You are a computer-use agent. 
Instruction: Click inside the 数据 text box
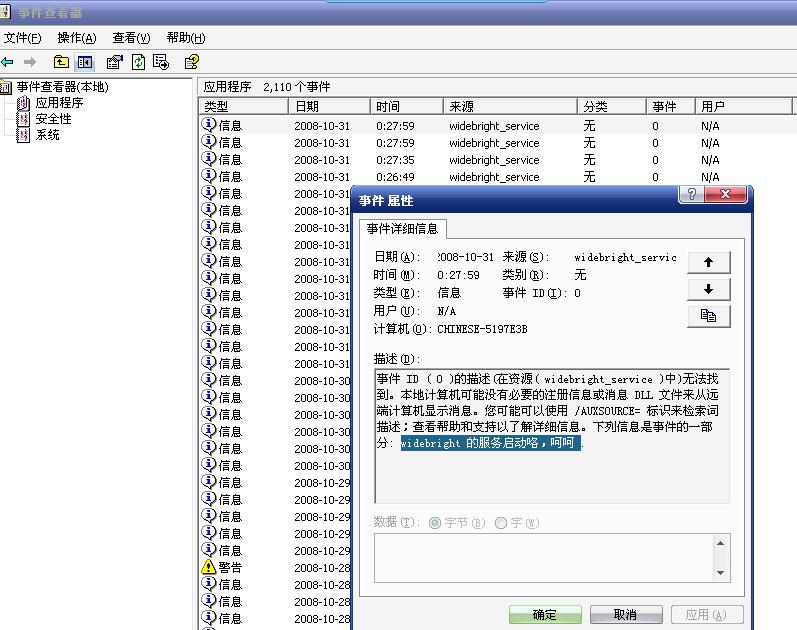[544, 558]
